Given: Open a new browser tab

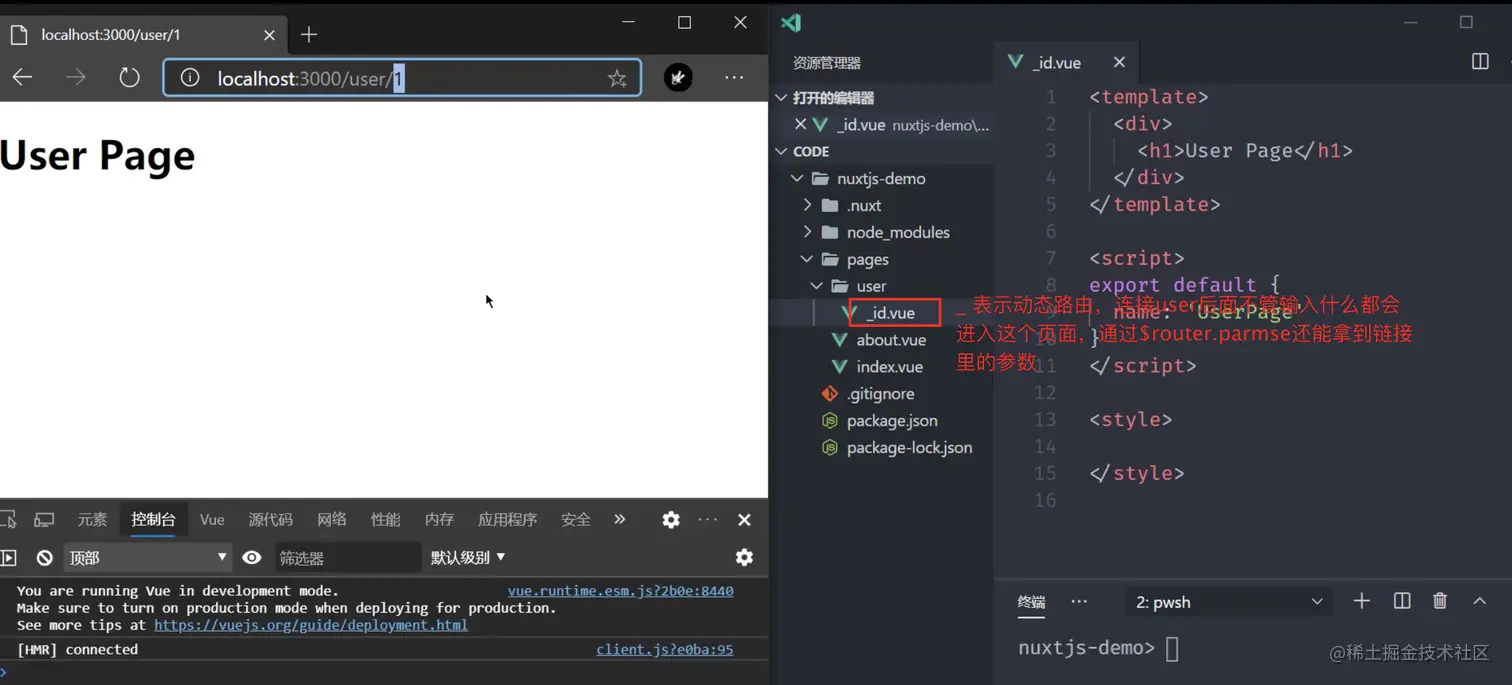Looking at the screenshot, I should point(309,35).
